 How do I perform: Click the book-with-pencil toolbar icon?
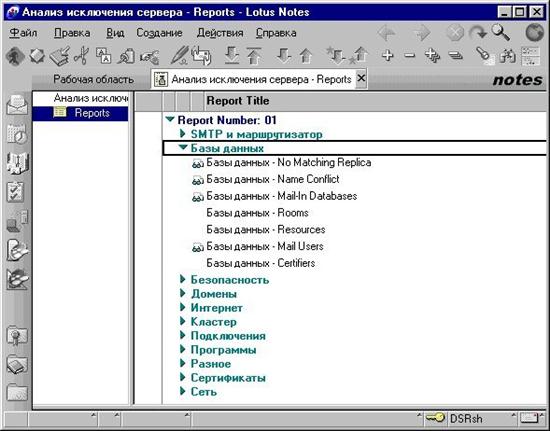point(60,56)
